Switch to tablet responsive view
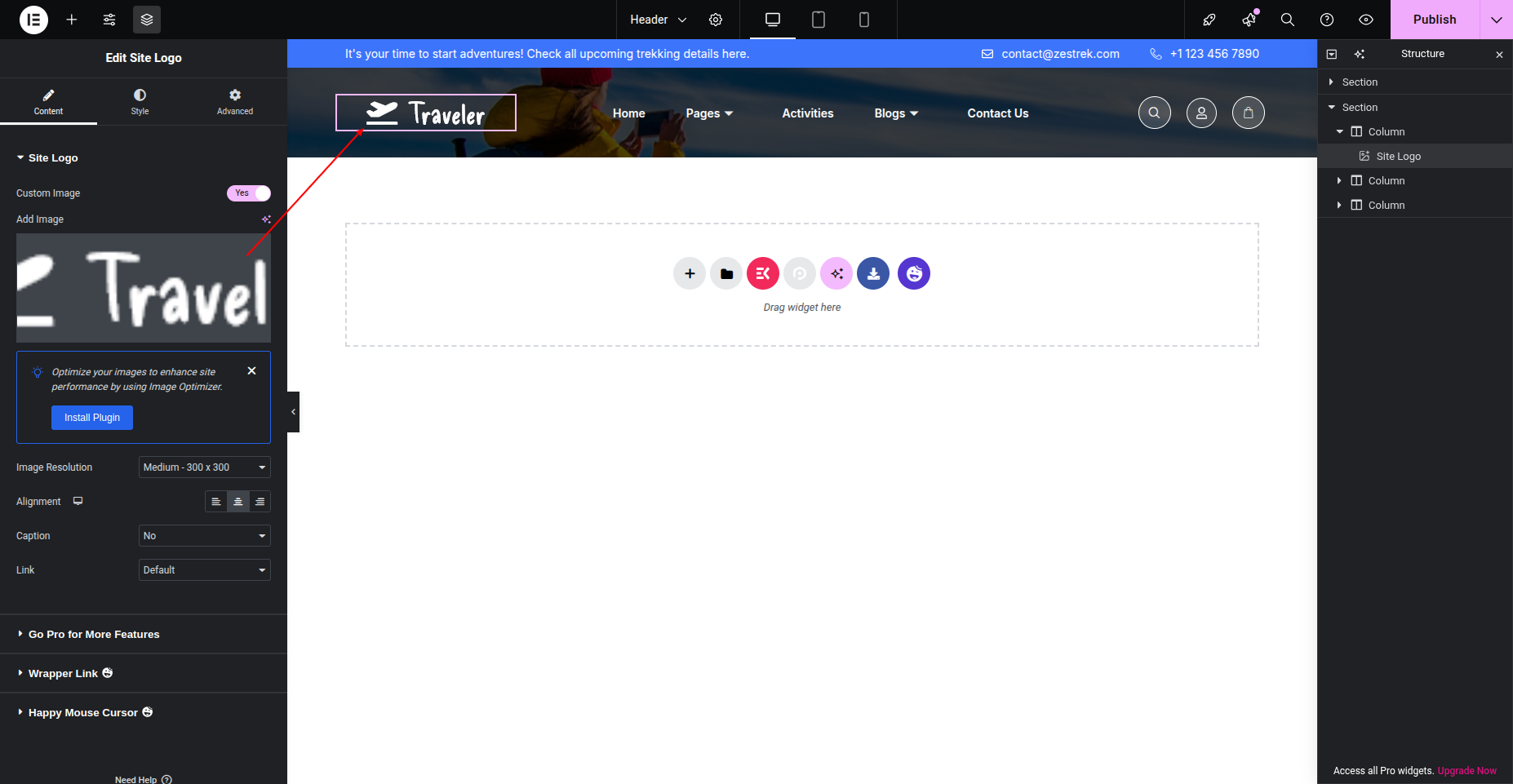 (x=819, y=20)
